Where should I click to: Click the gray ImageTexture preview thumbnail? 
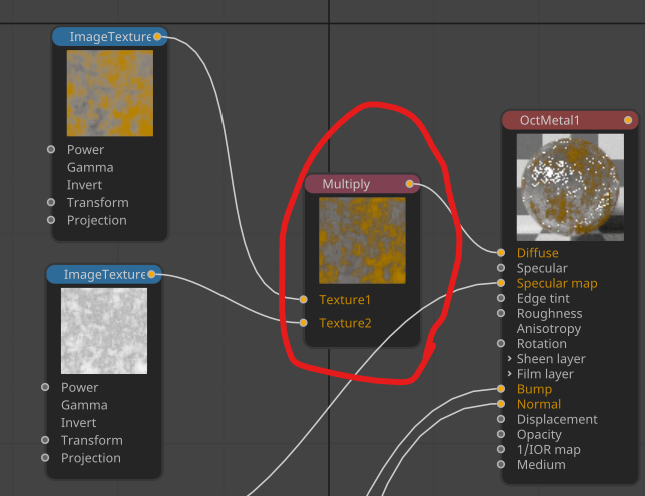coord(104,331)
